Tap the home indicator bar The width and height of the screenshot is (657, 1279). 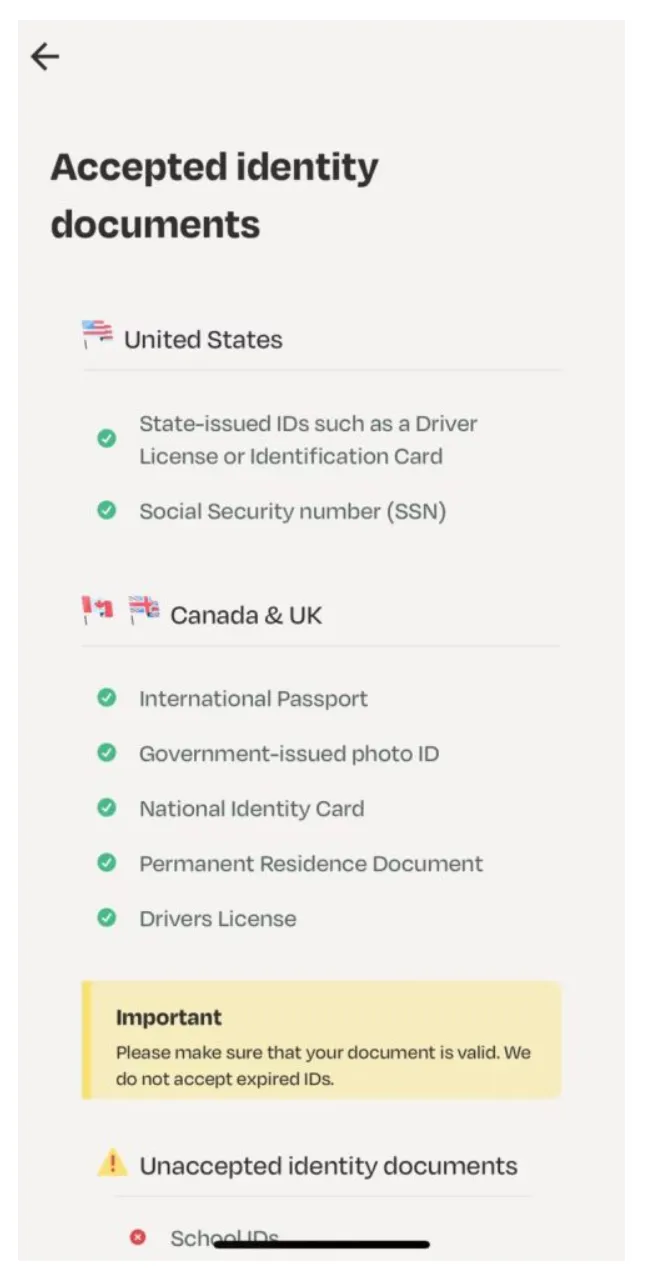click(322, 1245)
